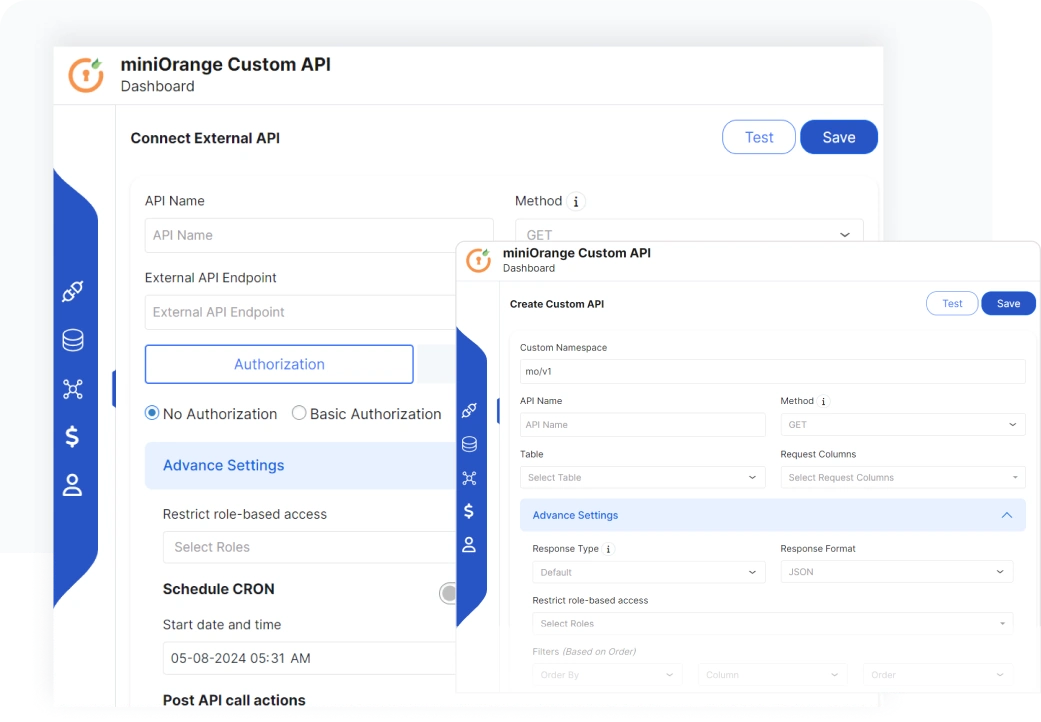The width and height of the screenshot is (1041, 722).
Task: Open the Column filter dropdown
Action: tap(772, 675)
